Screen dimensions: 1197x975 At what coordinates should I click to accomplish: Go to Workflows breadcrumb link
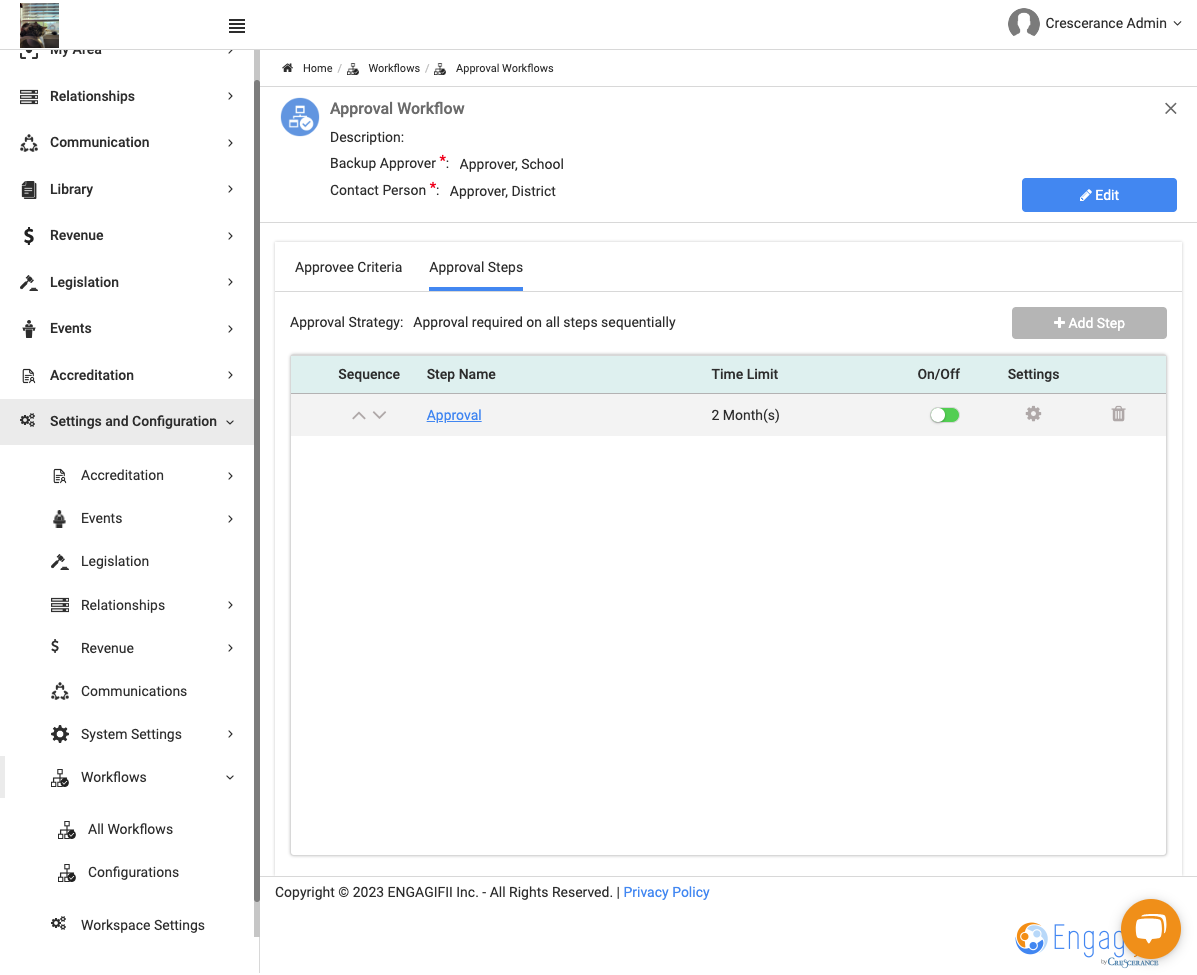tap(394, 68)
